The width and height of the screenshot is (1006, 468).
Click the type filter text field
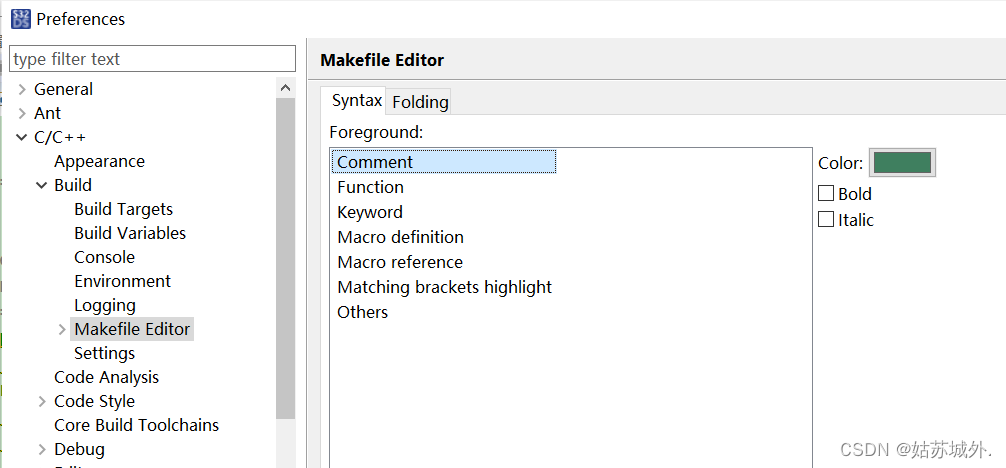(x=153, y=59)
